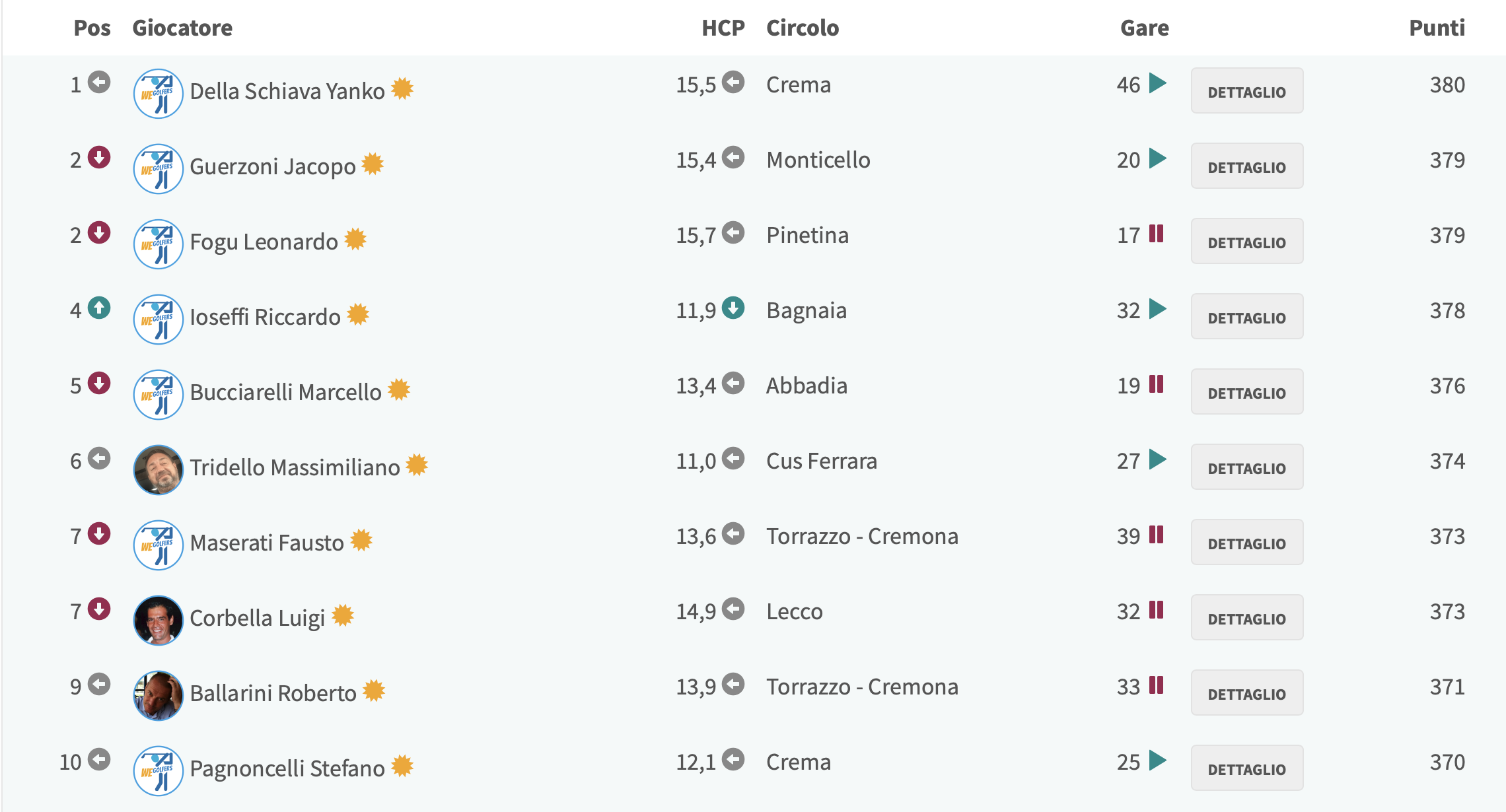Open Ballarini Roberto's profile photo
1506x812 pixels.
(159, 696)
